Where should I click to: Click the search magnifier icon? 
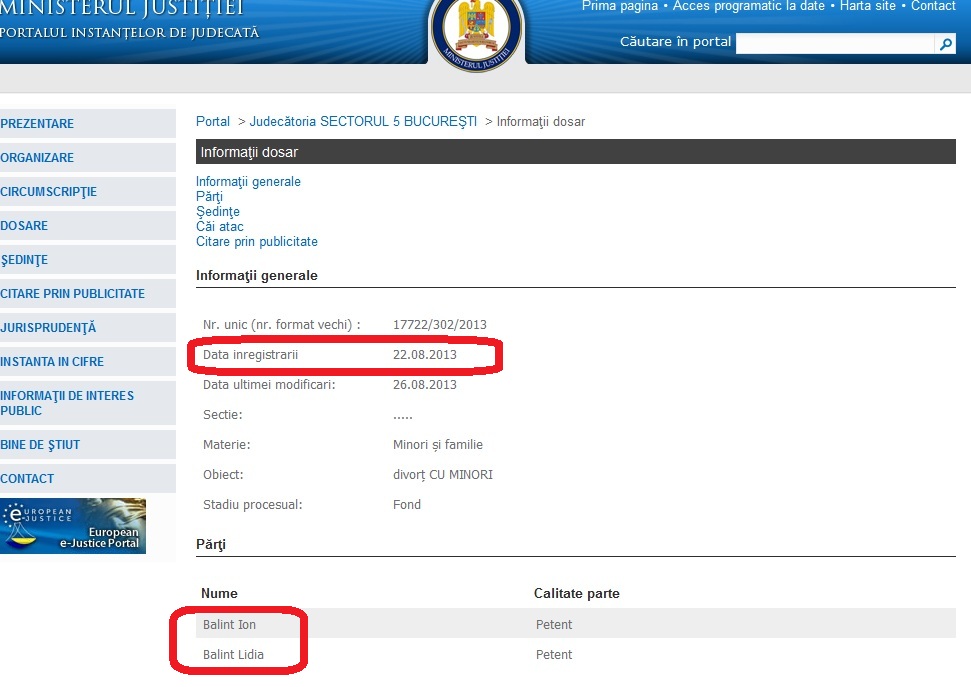(x=946, y=43)
